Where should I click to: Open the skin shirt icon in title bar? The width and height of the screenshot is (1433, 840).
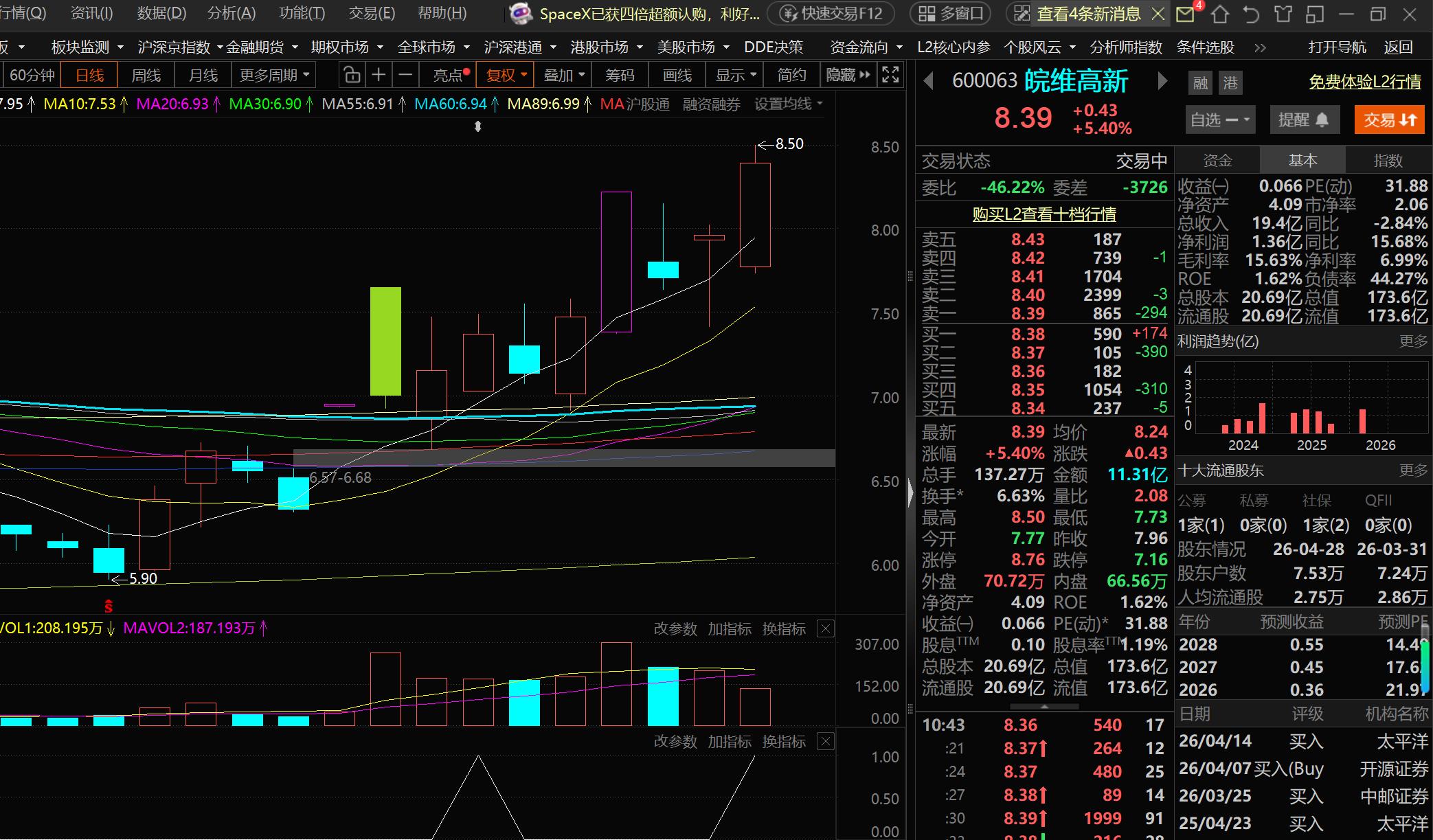pyautogui.click(x=1283, y=14)
